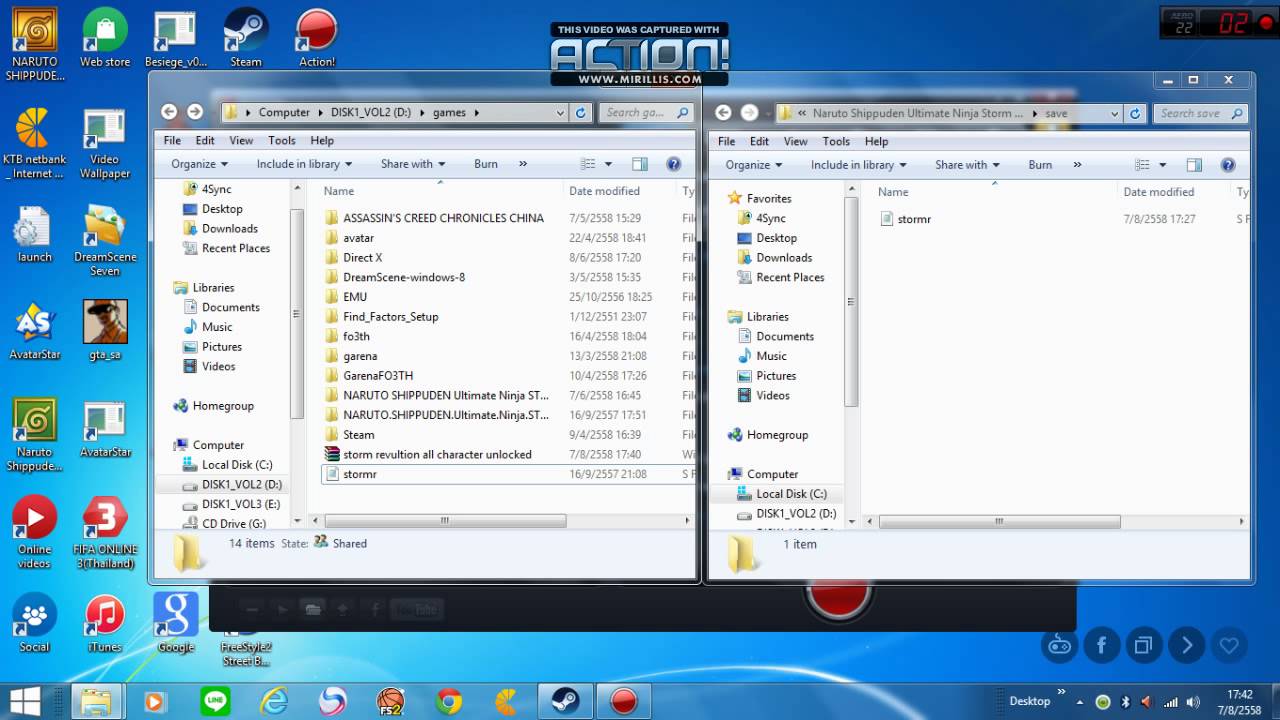Click horizontal scrollbar in save window
Viewport: 1280px width, 720px height.
[x=999, y=521]
